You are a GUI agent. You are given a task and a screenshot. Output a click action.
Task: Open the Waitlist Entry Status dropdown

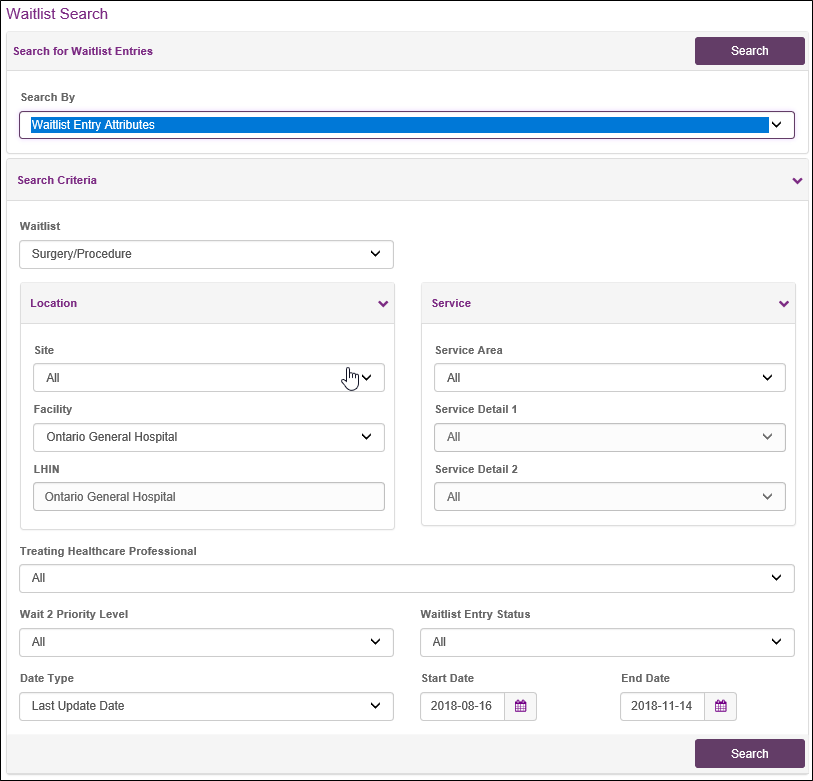click(x=607, y=642)
